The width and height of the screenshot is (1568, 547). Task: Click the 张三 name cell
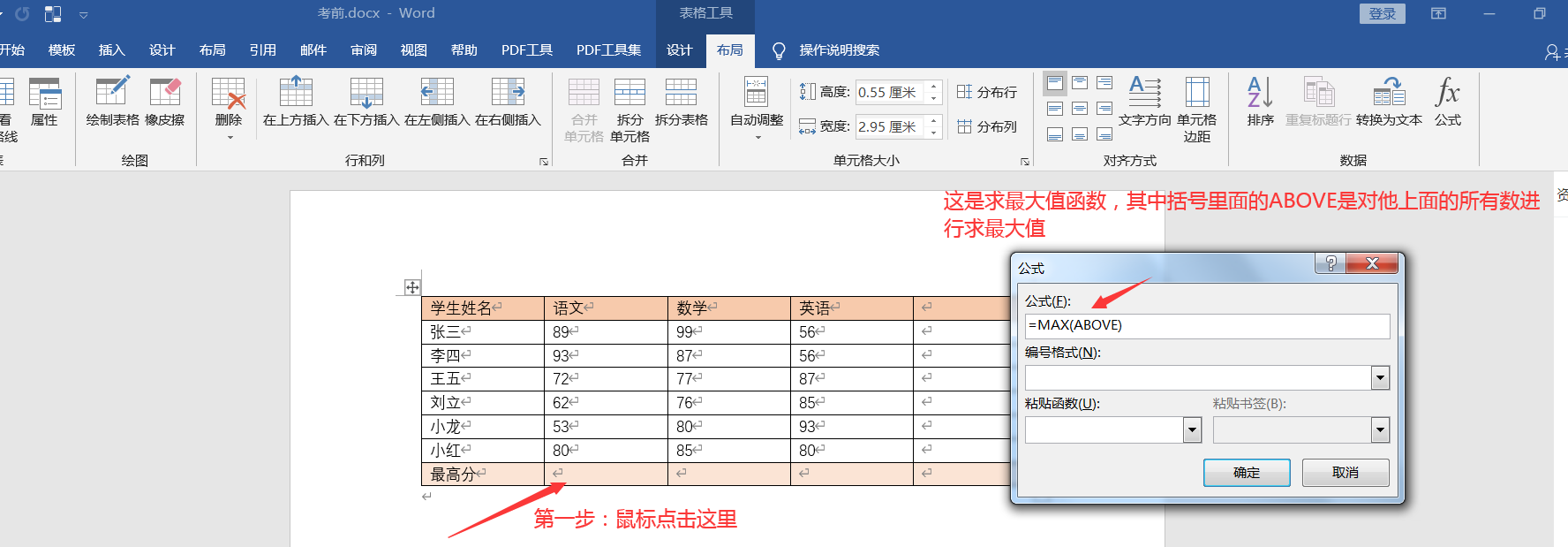click(483, 331)
